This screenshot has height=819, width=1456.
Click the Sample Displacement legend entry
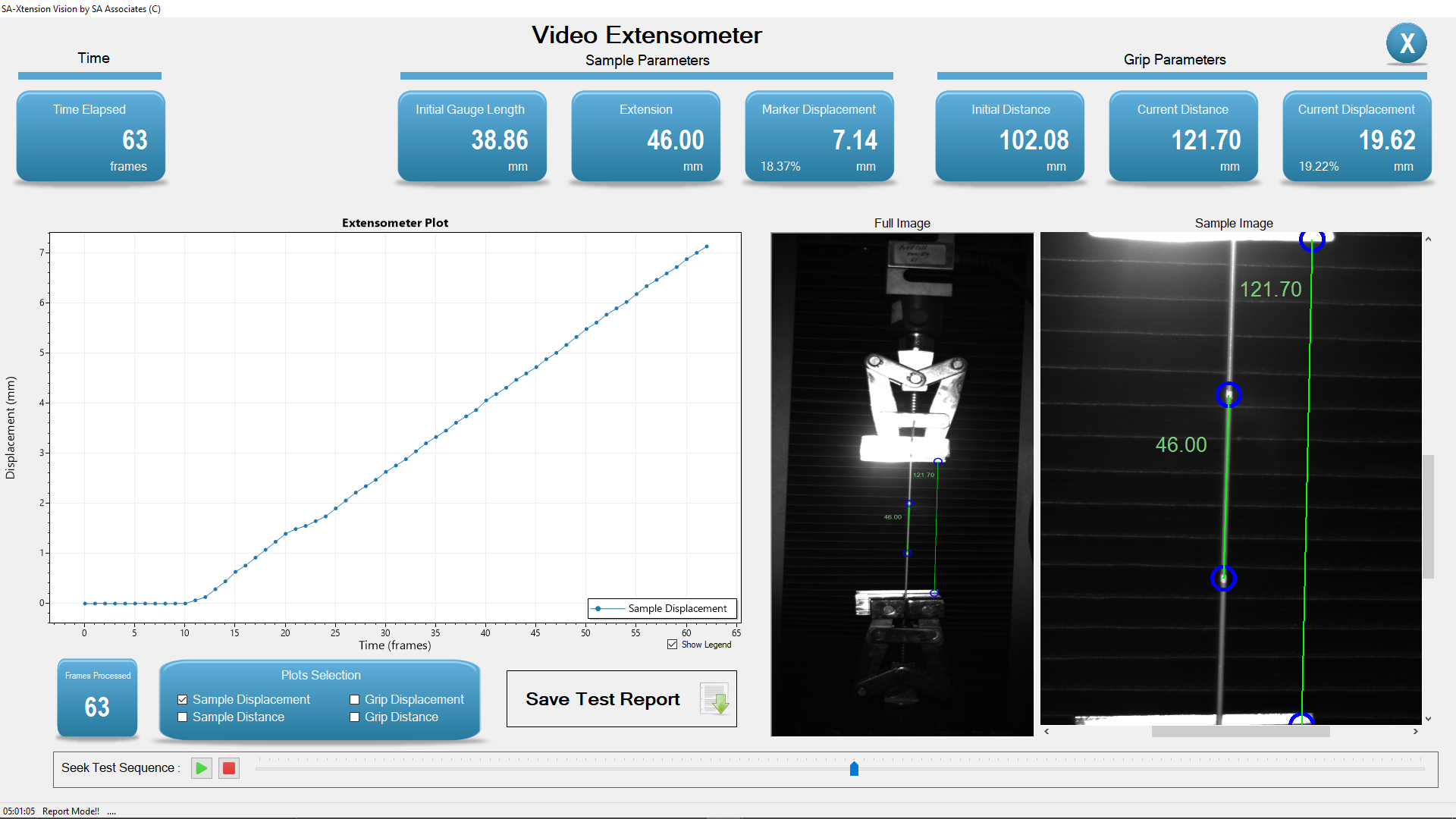click(662, 608)
